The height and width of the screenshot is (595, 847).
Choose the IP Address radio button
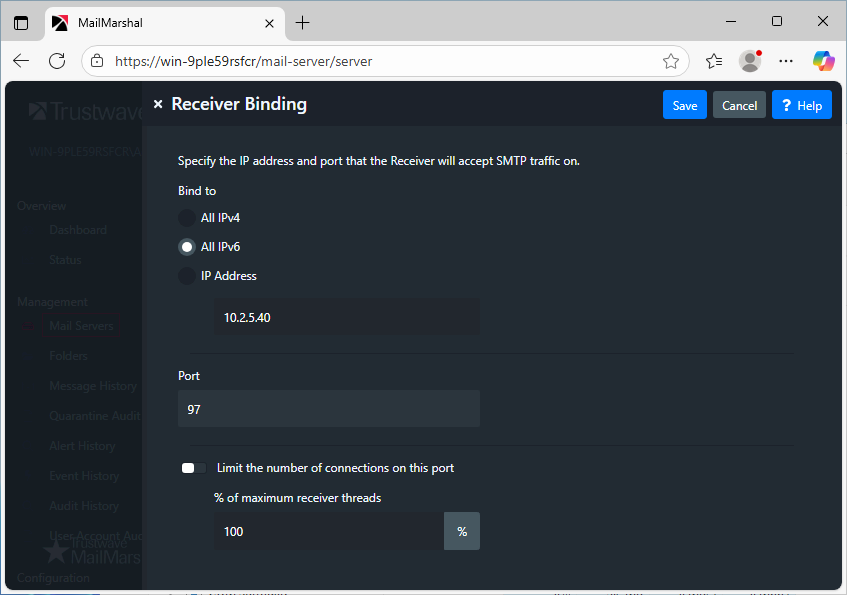[187, 276]
